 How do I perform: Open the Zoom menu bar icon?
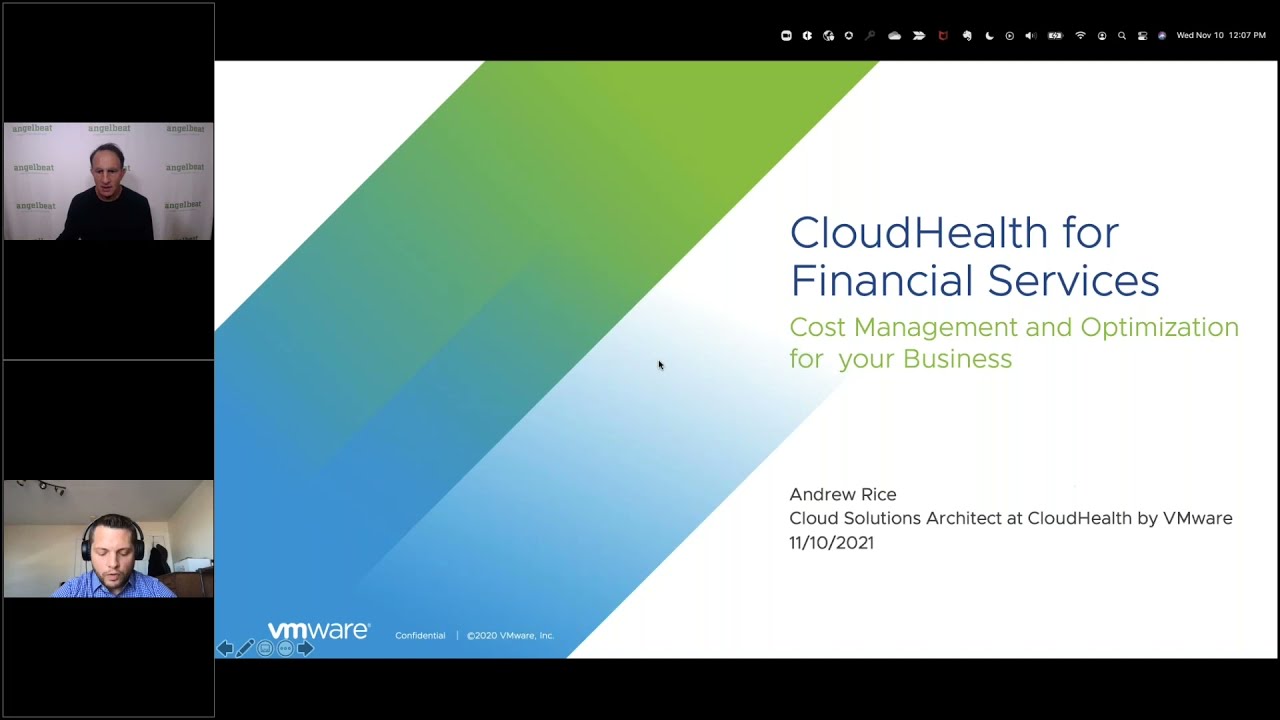point(786,36)
